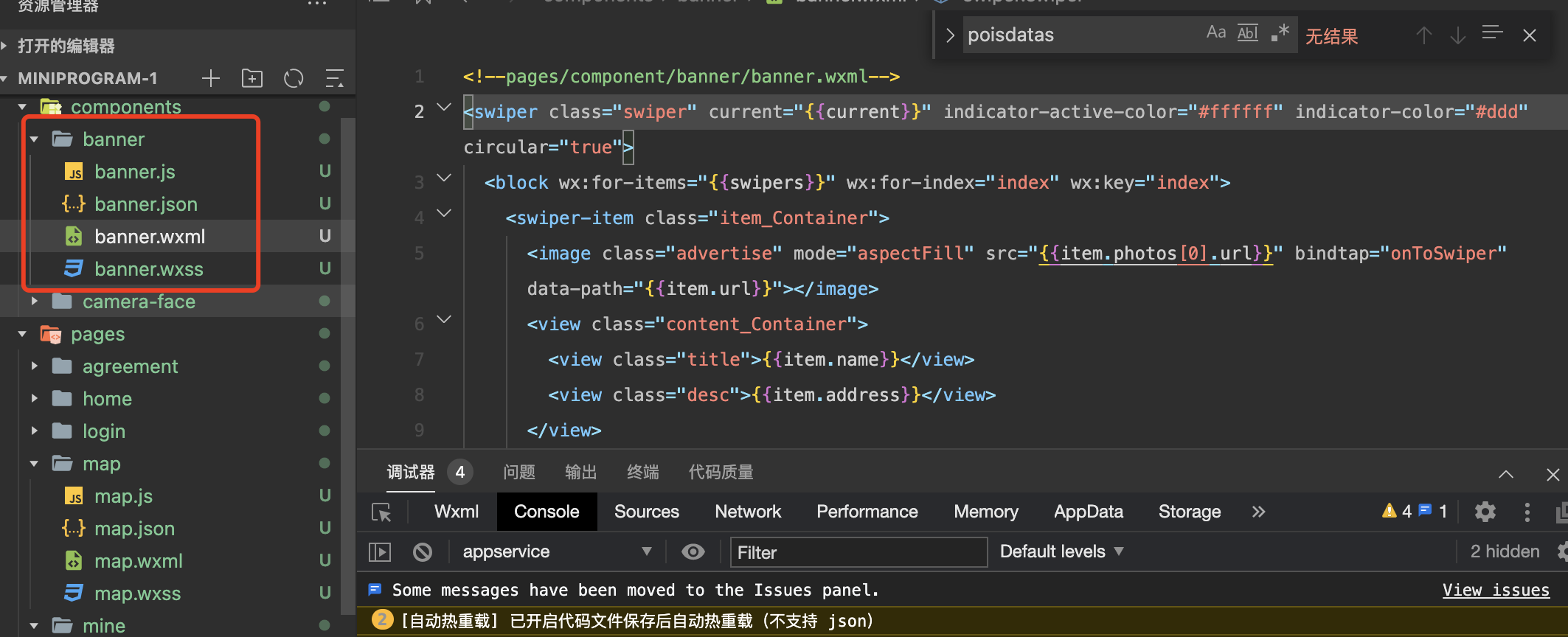
Task: Select banner.wxml in the file tree
Action: point(150,237)
